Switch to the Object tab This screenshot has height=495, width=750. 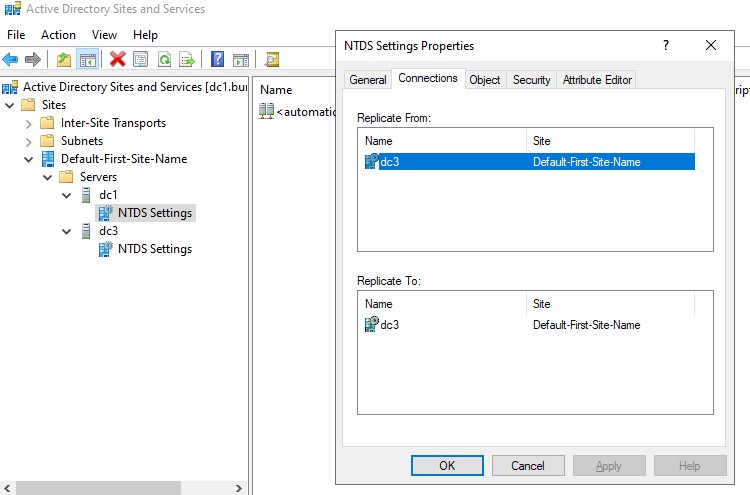tap(485, 79)
